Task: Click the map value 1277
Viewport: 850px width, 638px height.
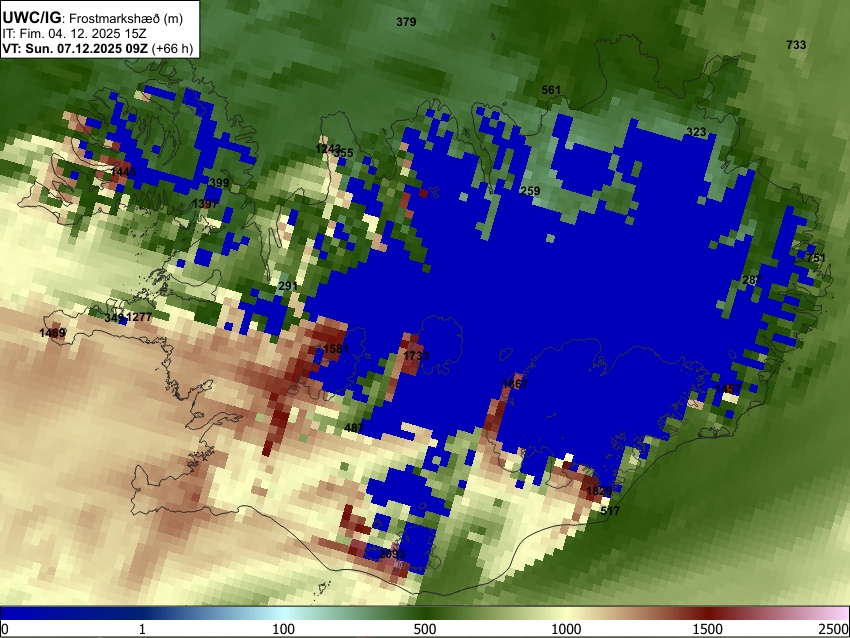Action: (x=139, y=317)
